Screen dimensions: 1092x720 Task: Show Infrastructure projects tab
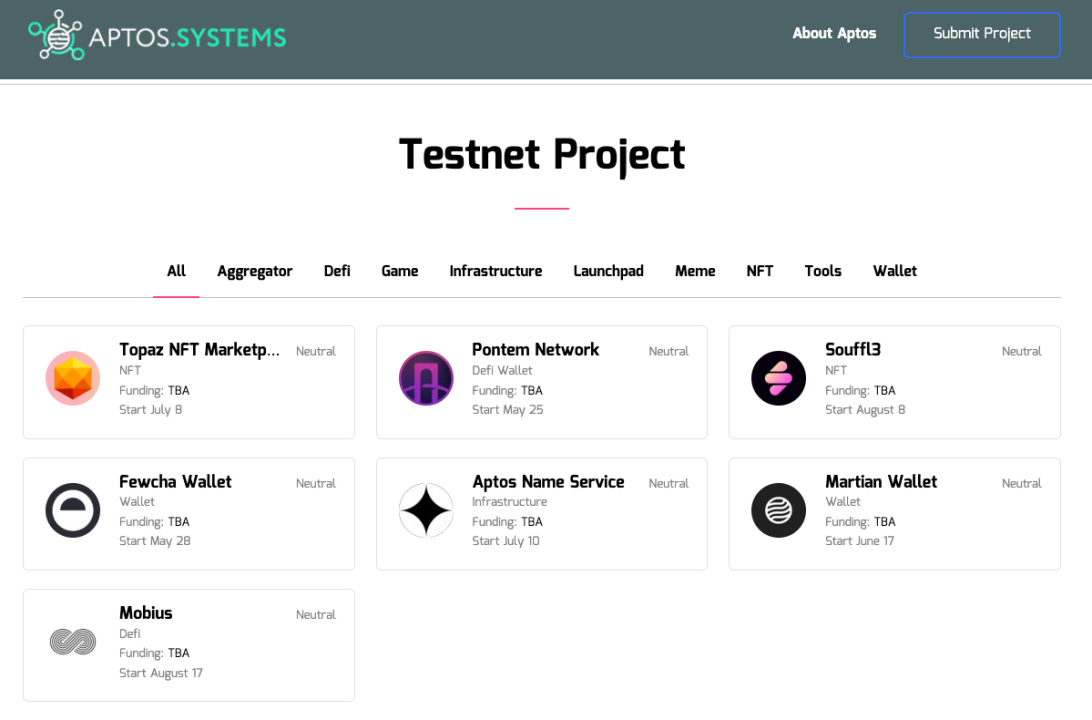[x=496, y=271]
